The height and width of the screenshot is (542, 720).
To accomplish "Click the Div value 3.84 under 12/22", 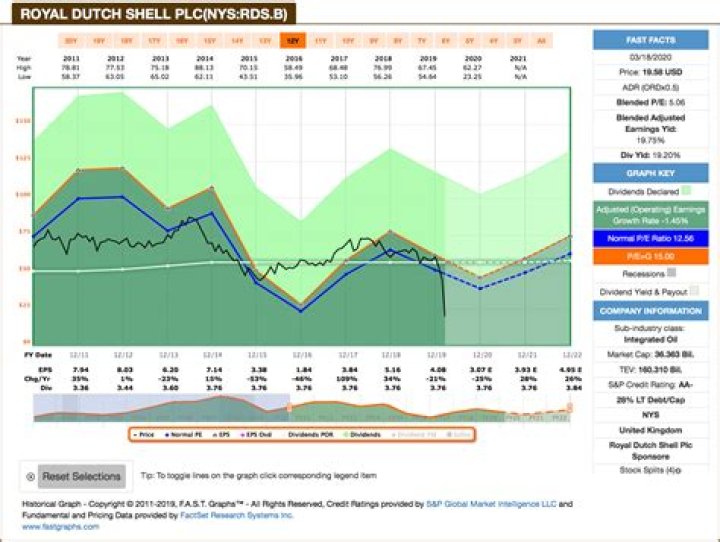I will tap(574, 388).
